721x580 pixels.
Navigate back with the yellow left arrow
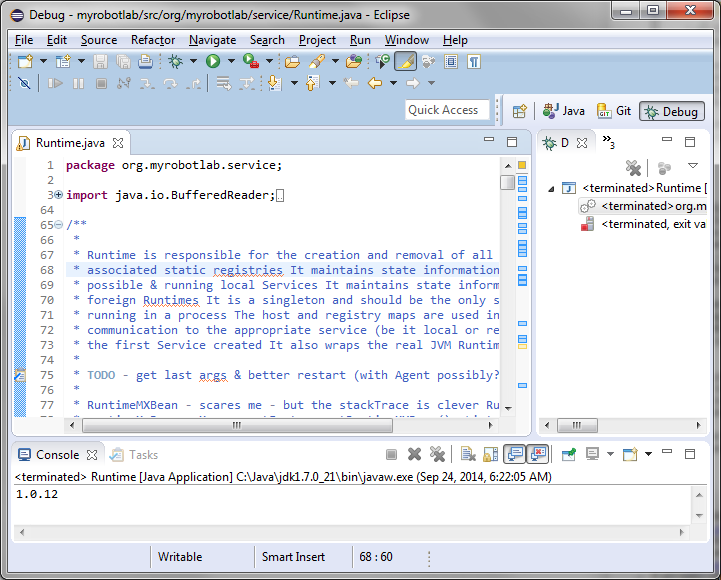375,83
